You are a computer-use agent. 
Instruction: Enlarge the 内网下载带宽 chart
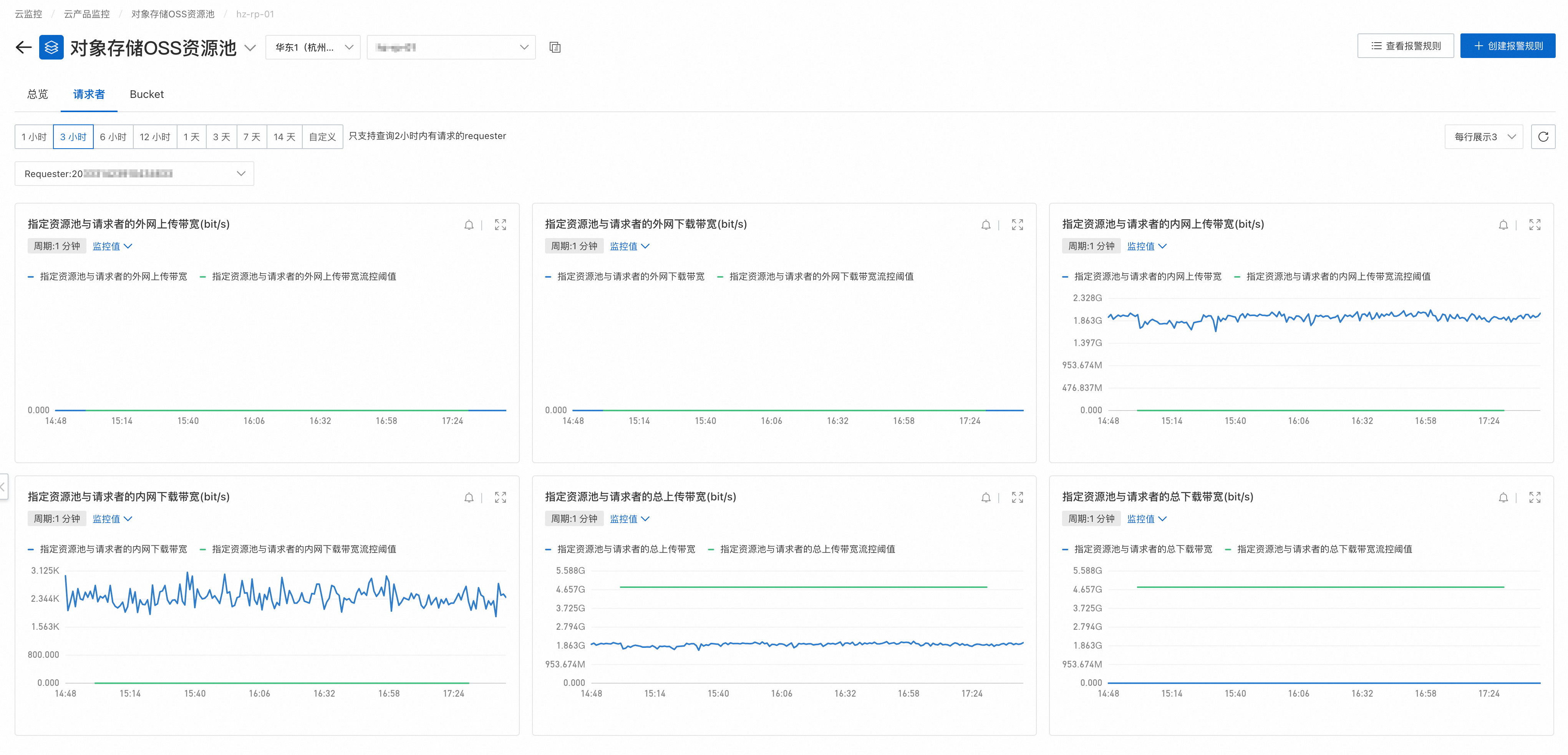tap(501, 498)
